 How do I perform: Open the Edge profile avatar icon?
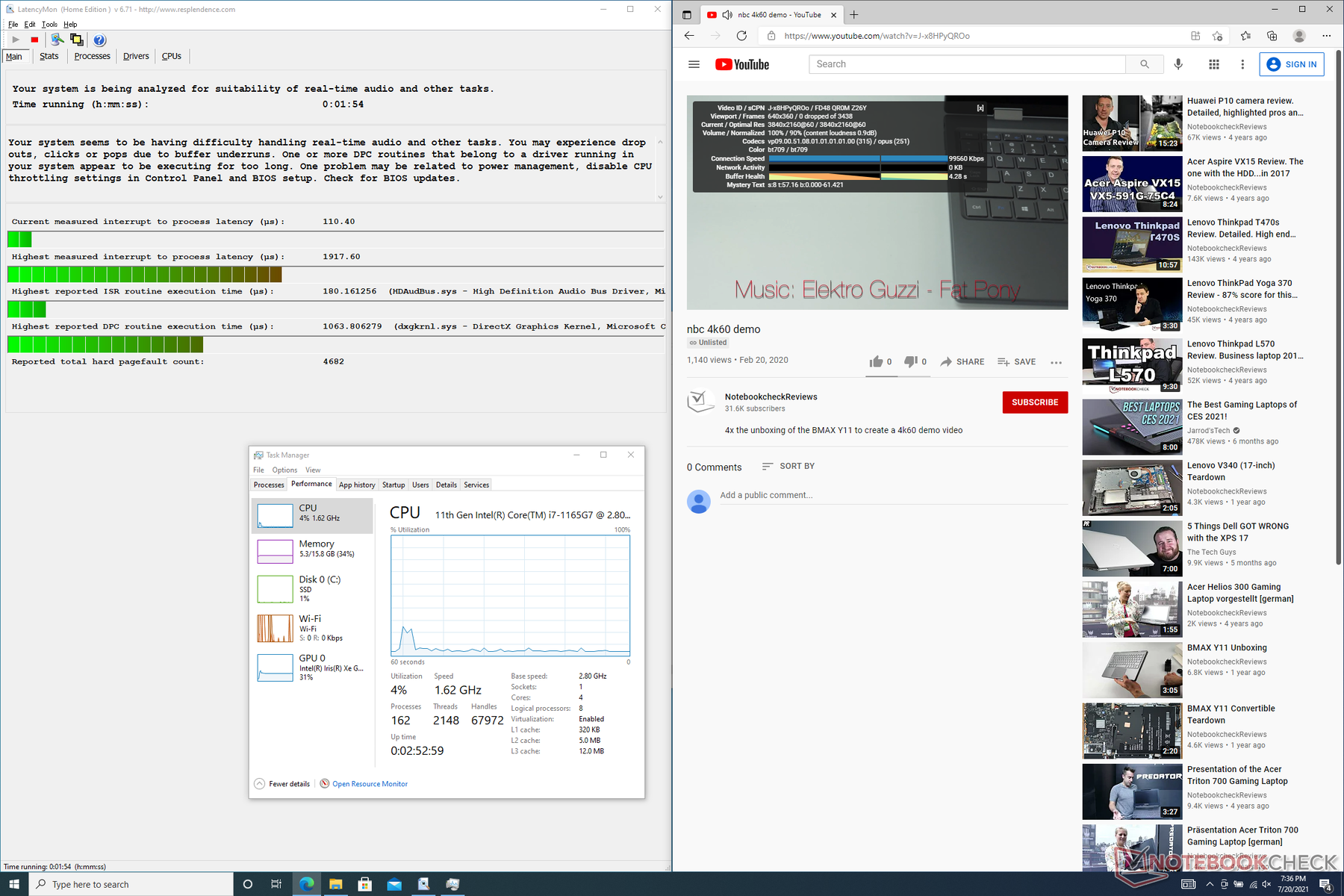[x=1299, y=36]
